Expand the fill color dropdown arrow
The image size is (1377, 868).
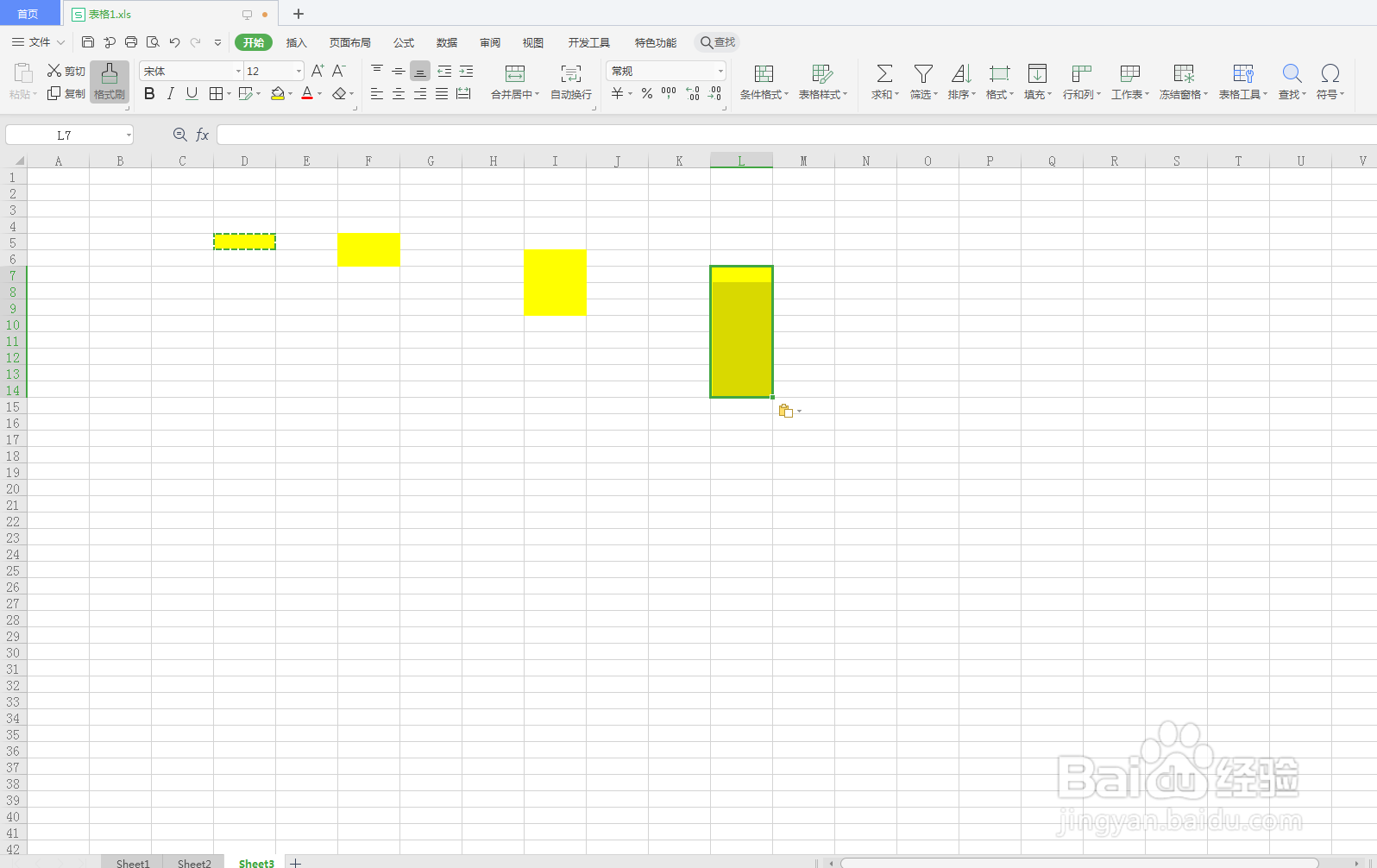click(x=290, y=93)
